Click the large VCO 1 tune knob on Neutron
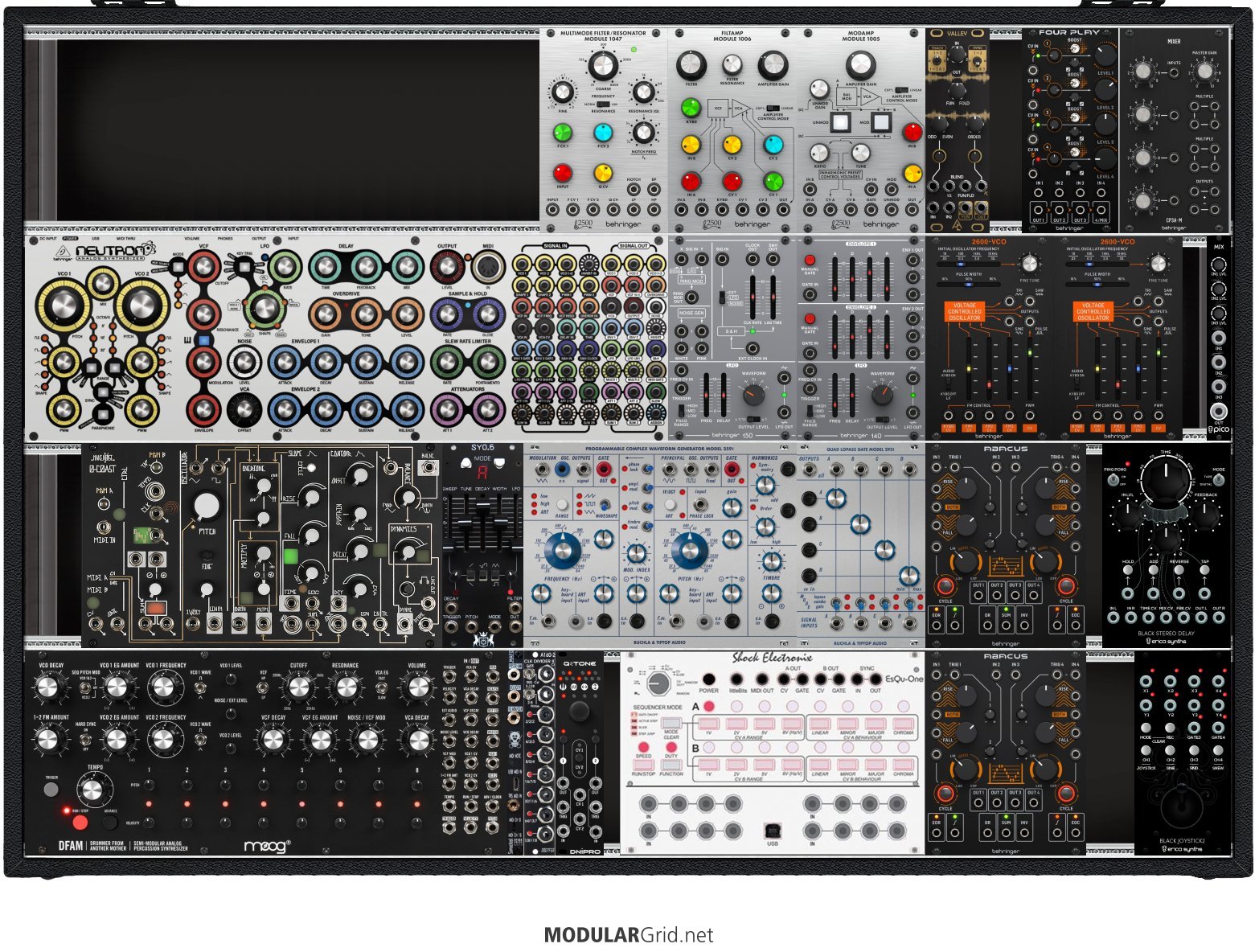Screen dimensions: 1259x952 (64, 306)
